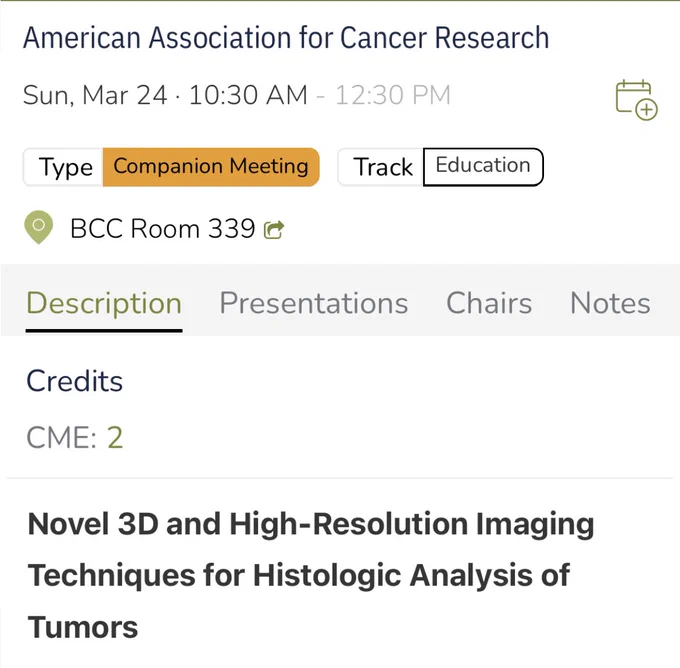Image resolution: width=680 pixels, height=668 pixels.
Task: Tap the Education track badge
Action: [483, 167]
